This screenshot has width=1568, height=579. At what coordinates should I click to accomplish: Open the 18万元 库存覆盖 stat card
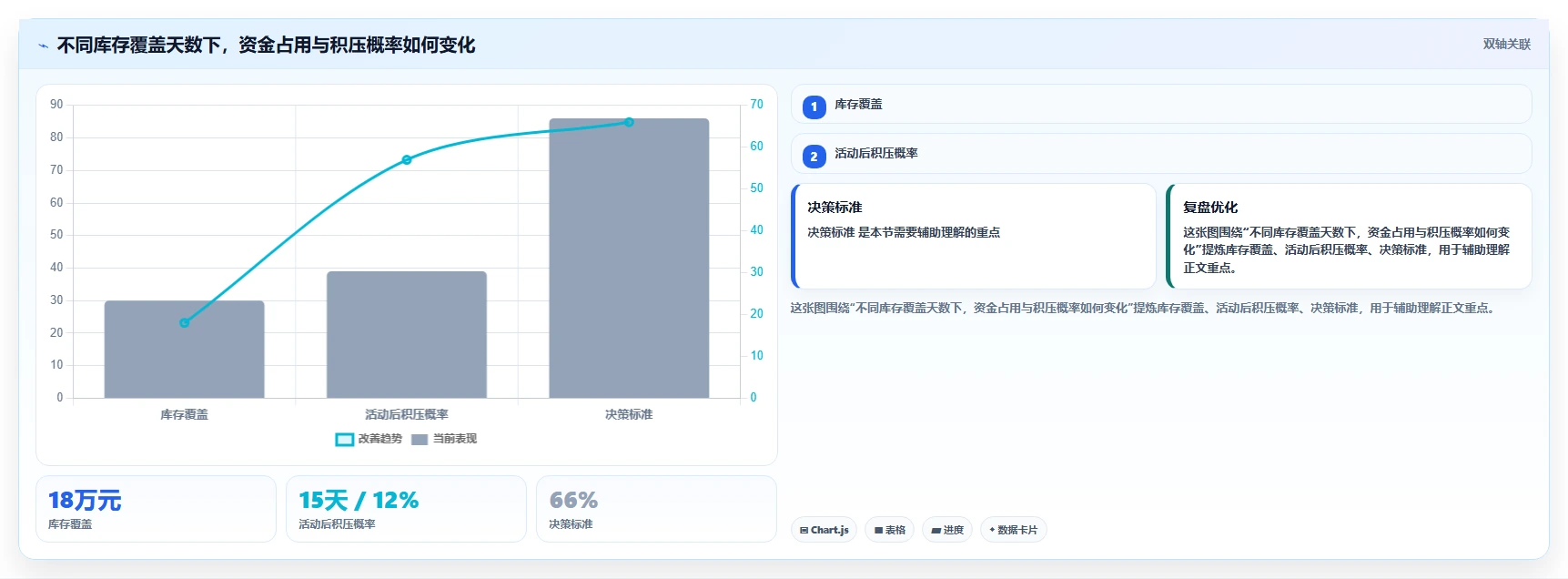point(156,509)
